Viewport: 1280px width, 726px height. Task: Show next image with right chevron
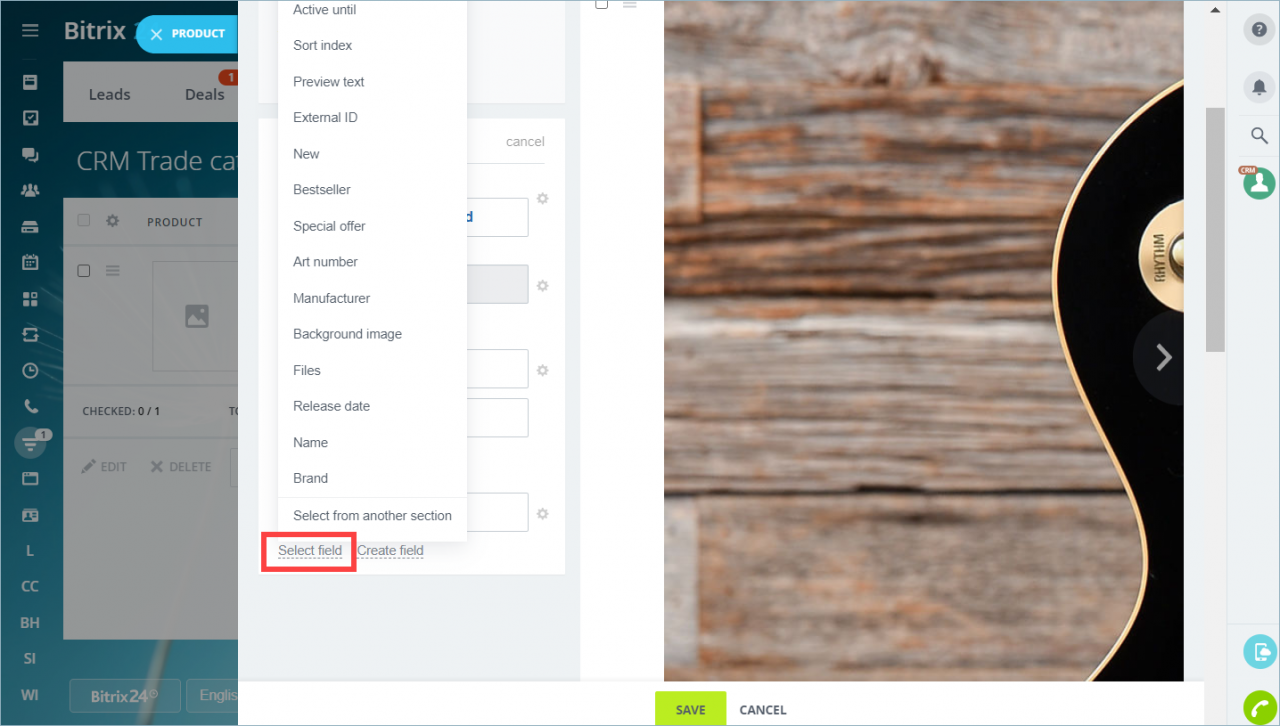[1163, 357]
